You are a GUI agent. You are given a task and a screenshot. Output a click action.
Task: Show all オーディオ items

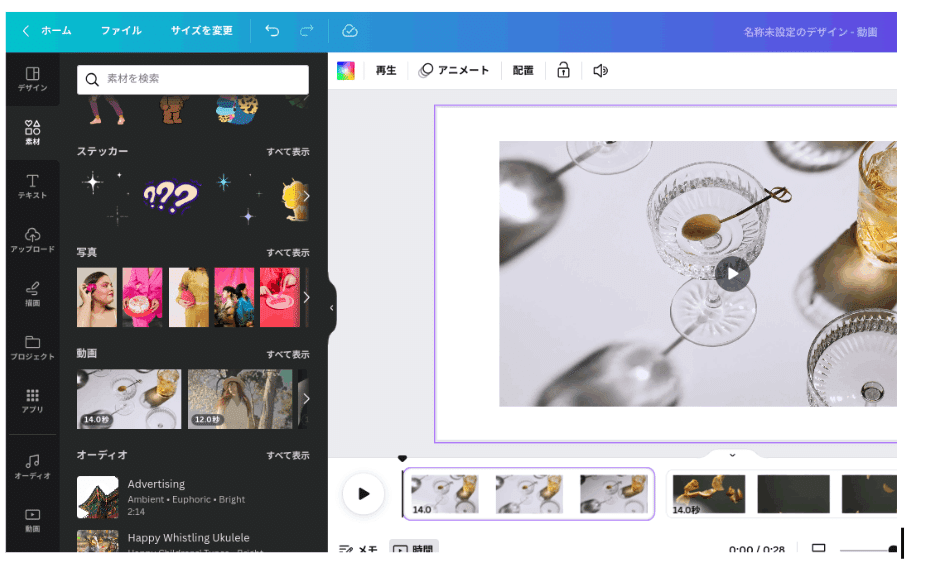[x=288, y=456]
